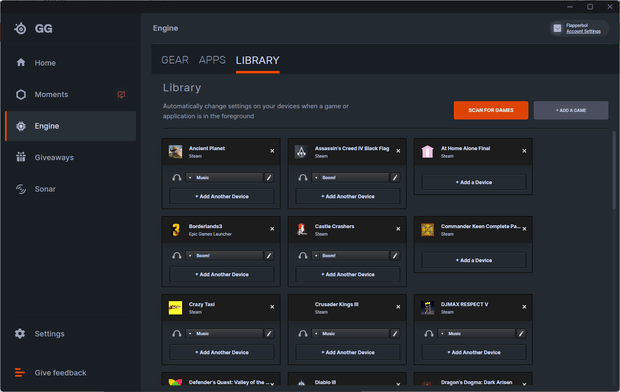Edit Assassin's Creed IV config pencil icon
The image size is (620, 392).
[395, 178]
